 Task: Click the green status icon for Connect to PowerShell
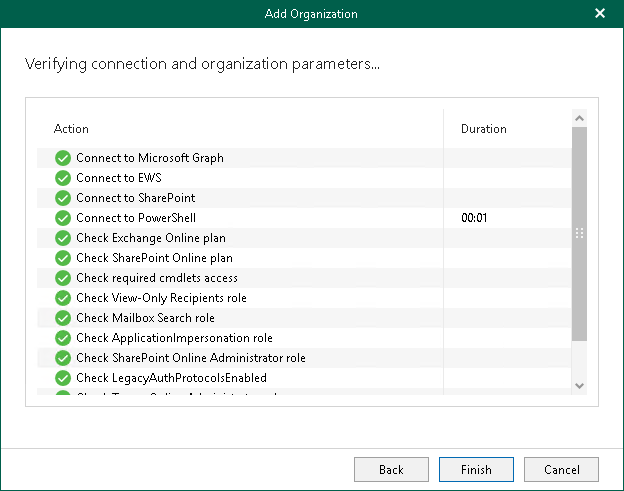(63, 218)
